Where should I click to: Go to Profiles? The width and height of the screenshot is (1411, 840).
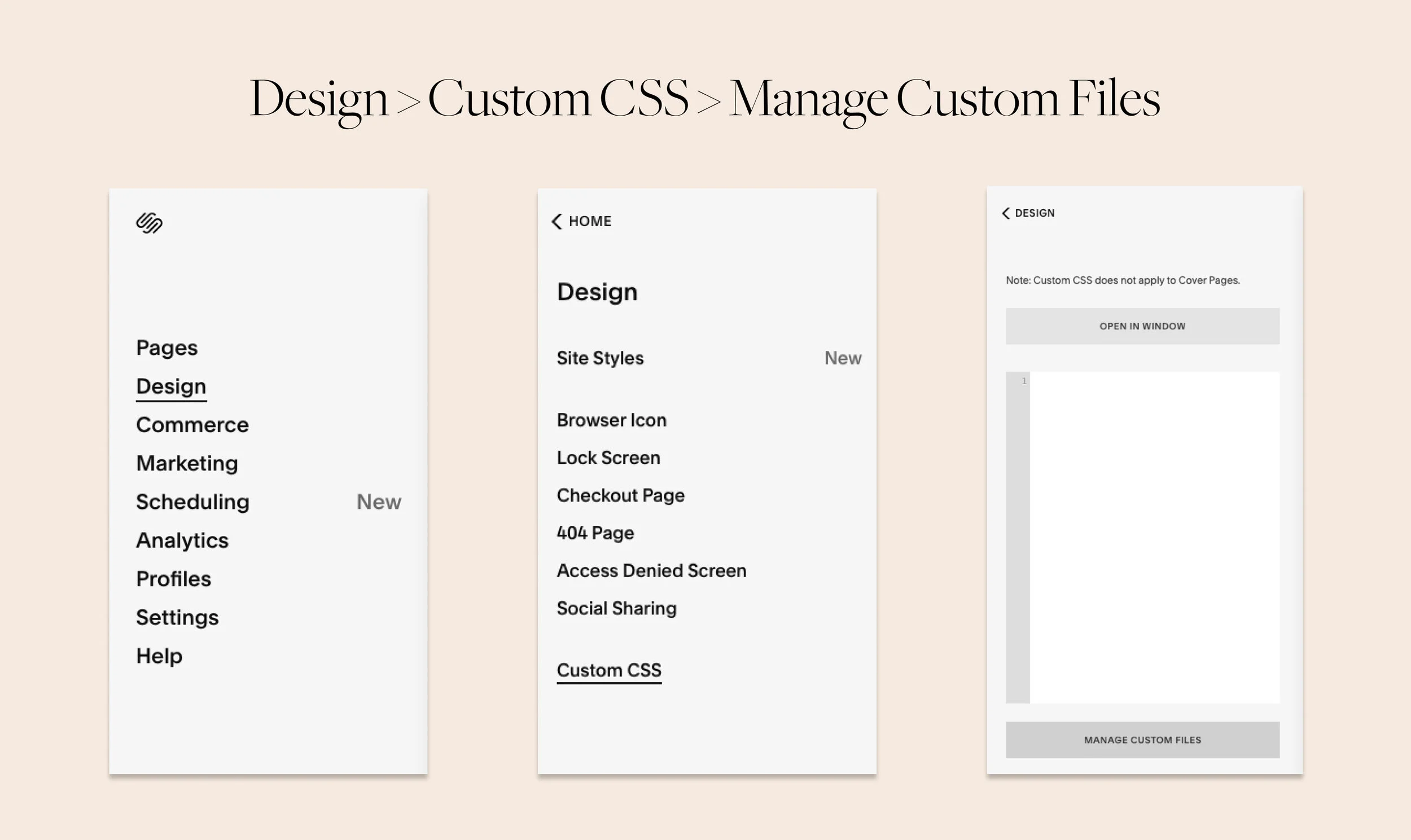click(173, 578)
